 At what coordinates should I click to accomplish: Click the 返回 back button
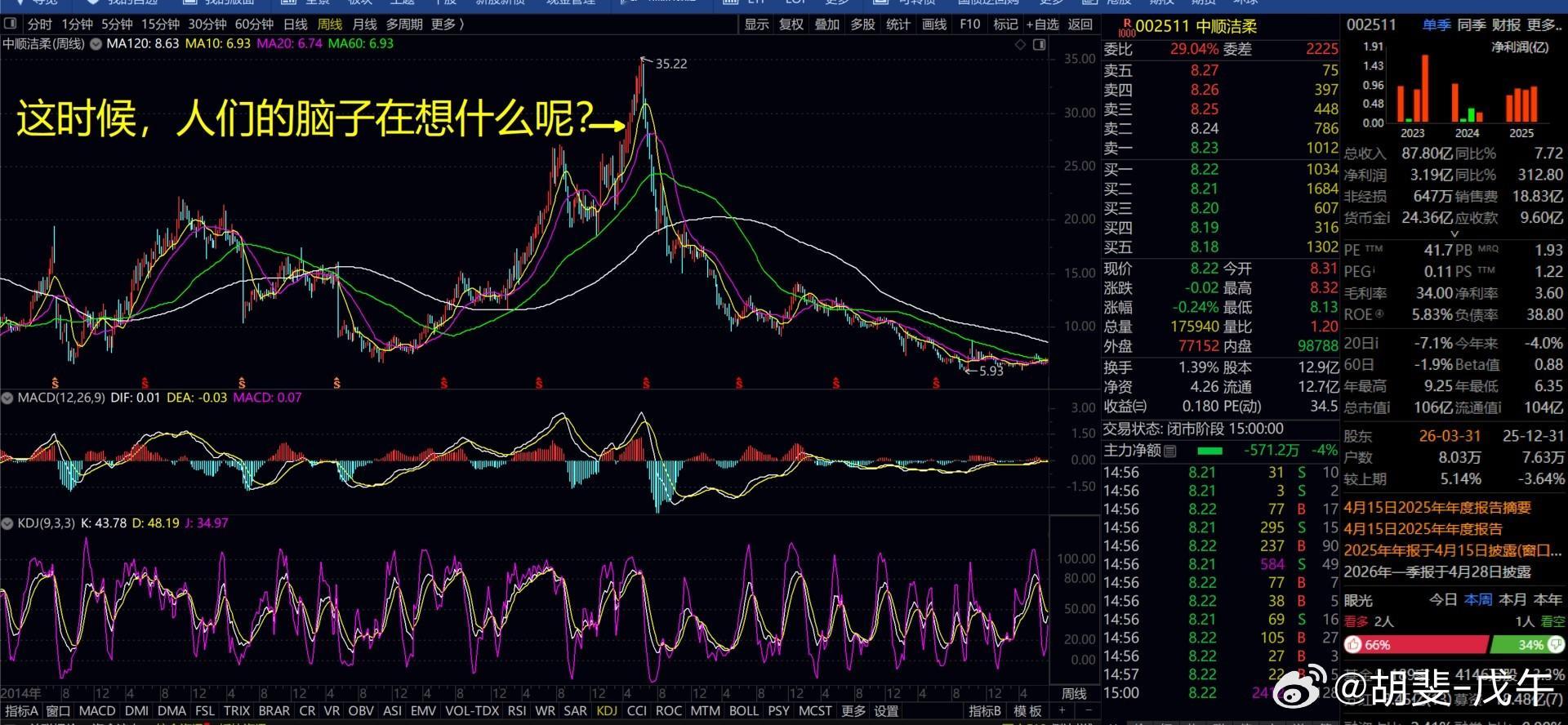pyautogui.click(x=1080, y=24)
